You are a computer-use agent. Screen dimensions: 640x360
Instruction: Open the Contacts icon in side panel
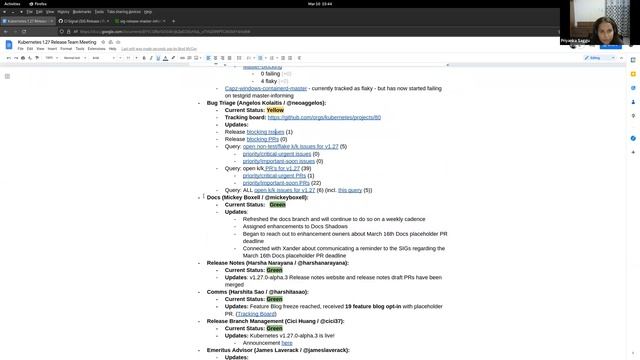coord(633,102)
